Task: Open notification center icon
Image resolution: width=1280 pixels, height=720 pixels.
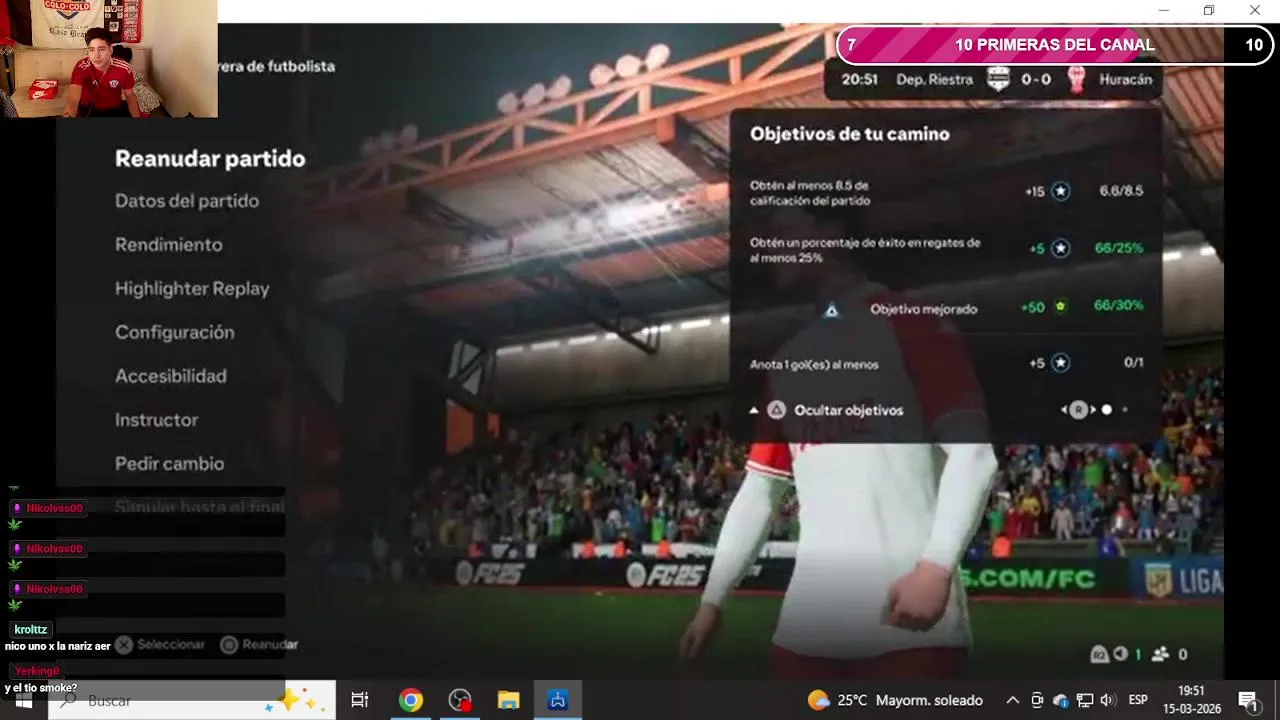Action: point(1248,700)
